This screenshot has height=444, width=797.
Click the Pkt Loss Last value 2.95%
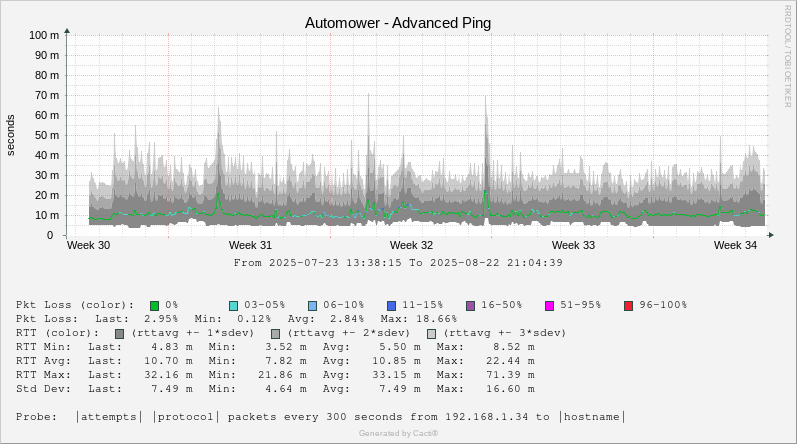click(161, 319)
